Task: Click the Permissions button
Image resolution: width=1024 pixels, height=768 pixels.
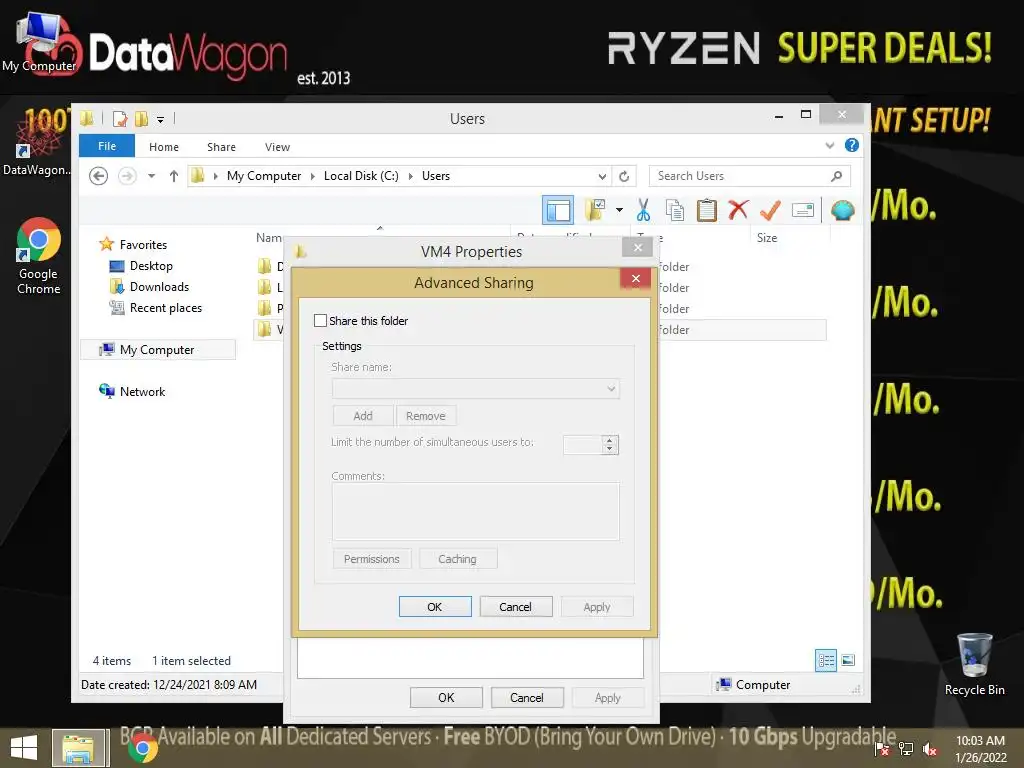Action: click(372, 559)
